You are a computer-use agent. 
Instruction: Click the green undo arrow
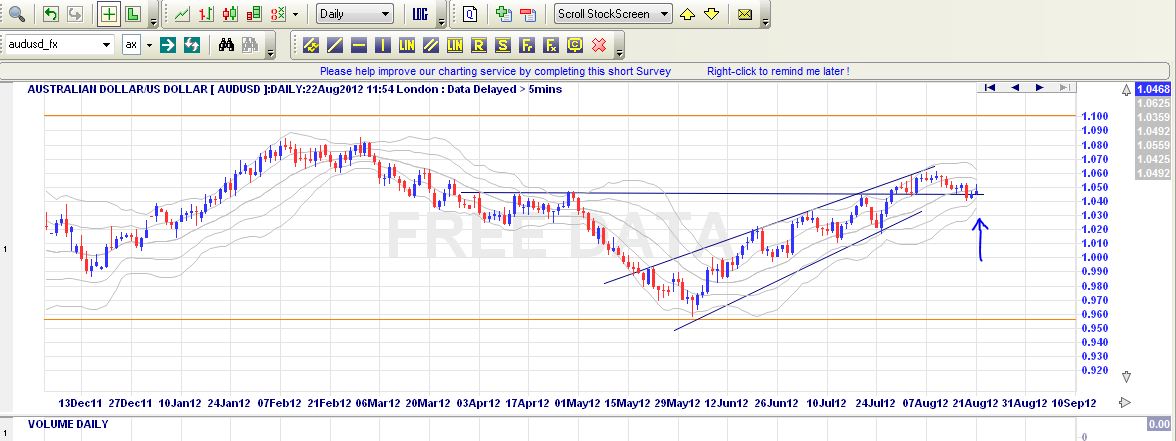pyautogui.click(x=51, y=14)
